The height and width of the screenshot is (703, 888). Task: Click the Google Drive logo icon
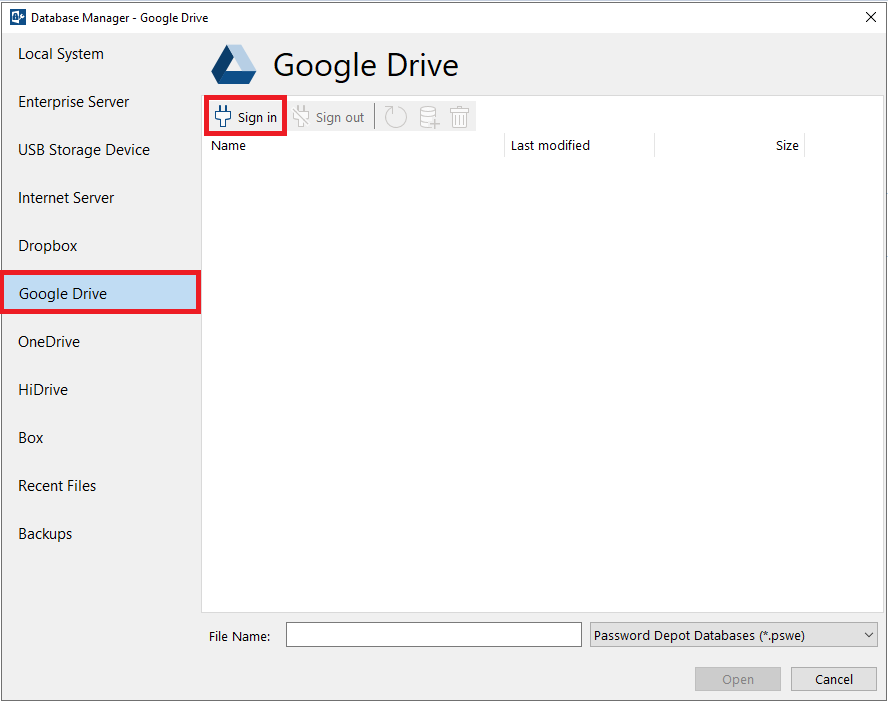[x=234, y=64]
